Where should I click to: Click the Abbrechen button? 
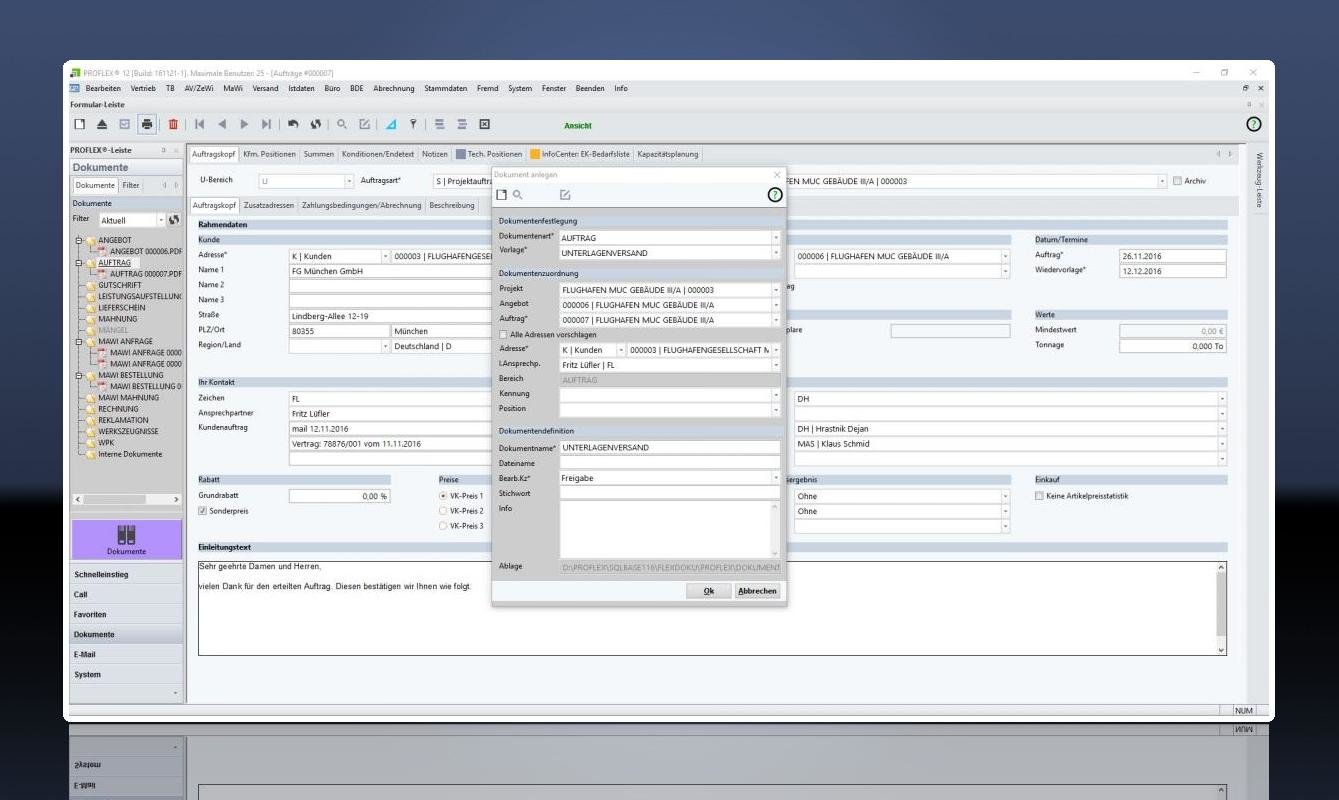(757, 591)
